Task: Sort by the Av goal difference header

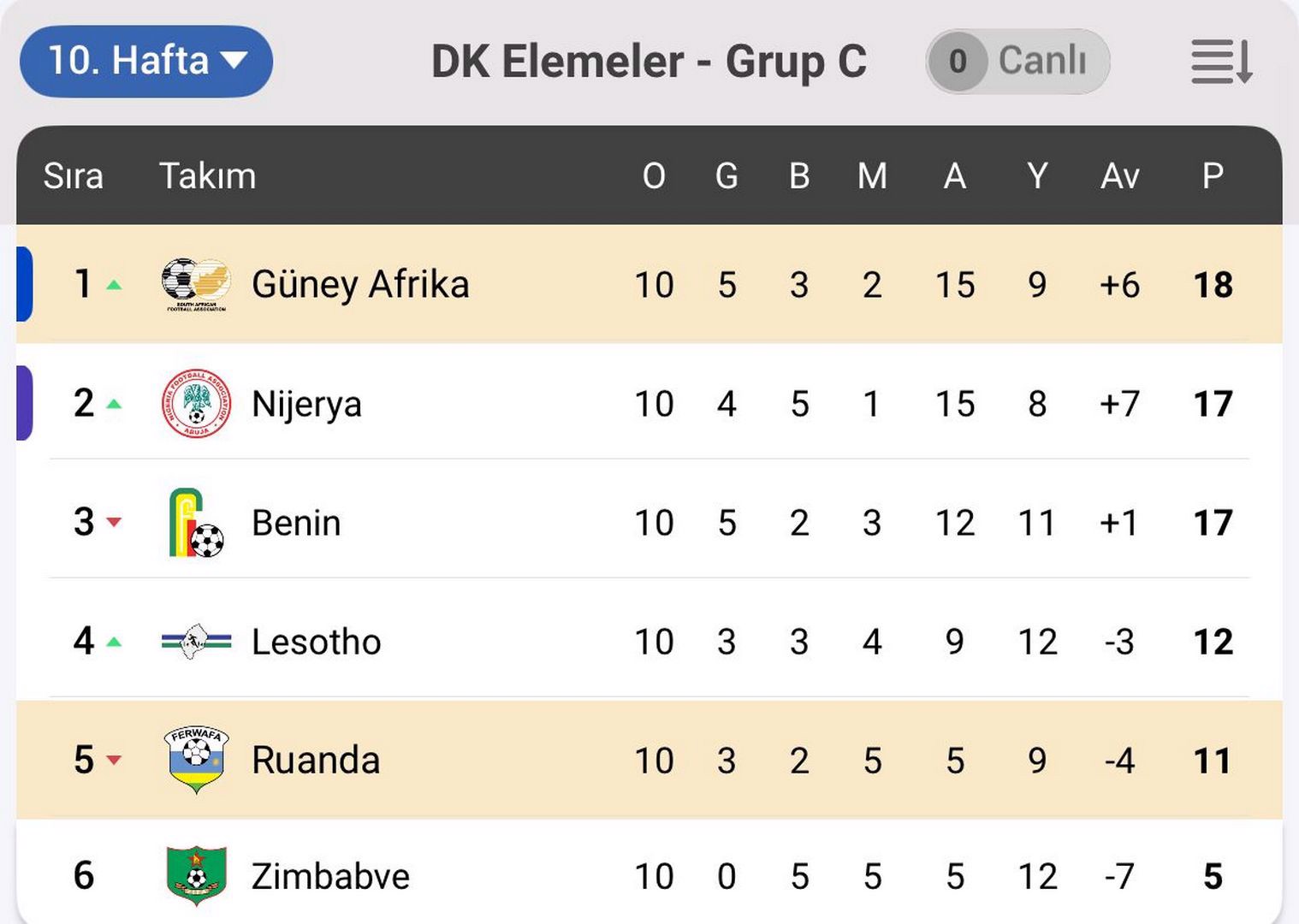Action: coord(1119,176)
